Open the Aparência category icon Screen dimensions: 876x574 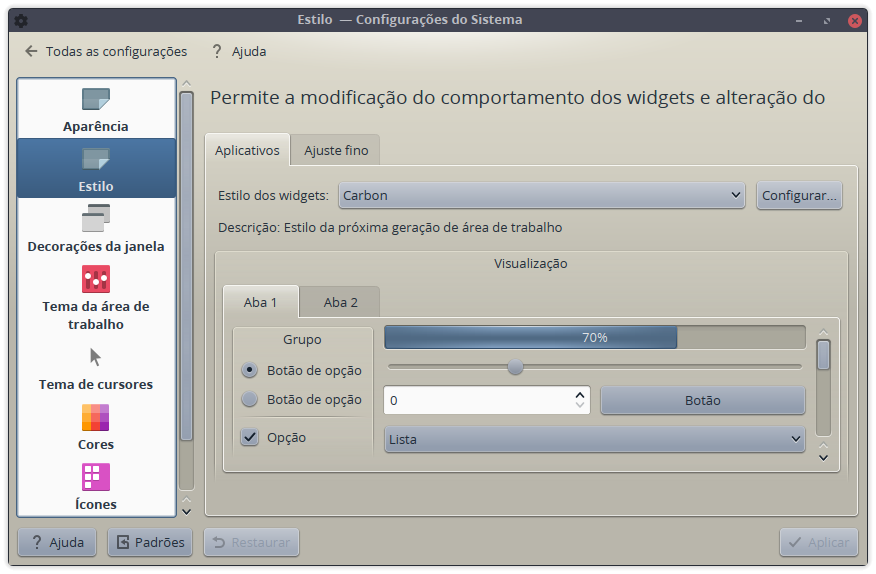[96, 99]
